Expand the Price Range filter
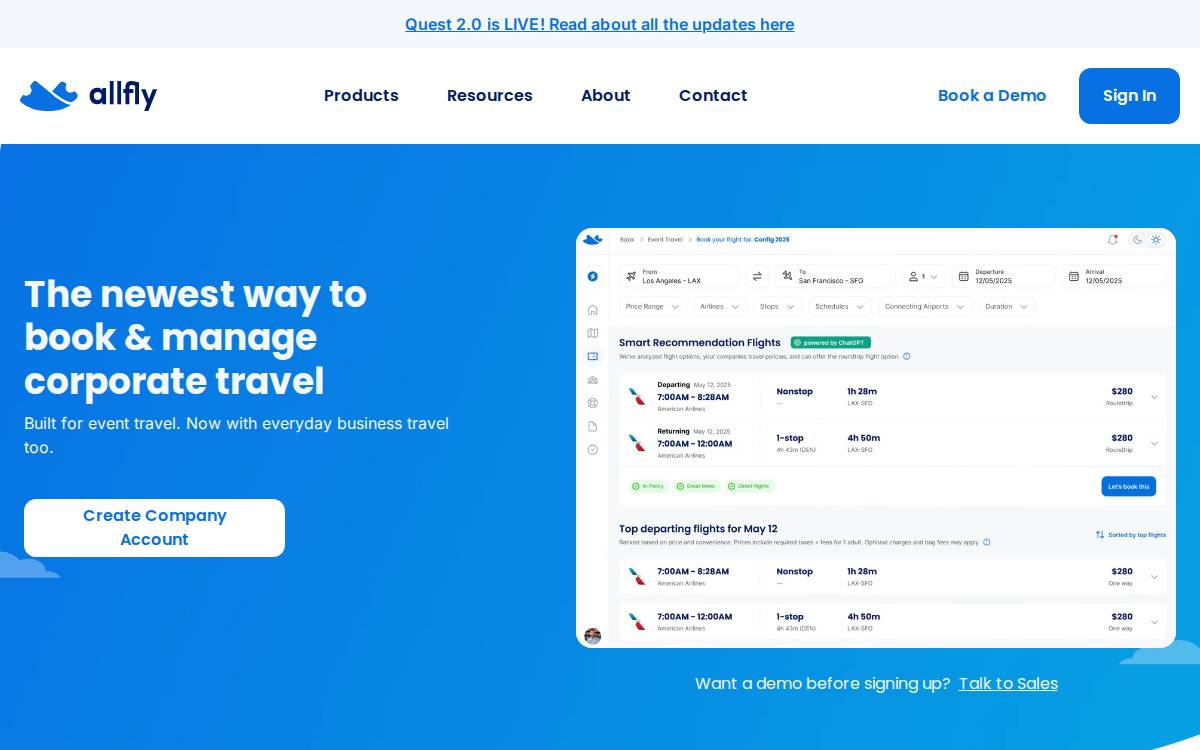 click(x=653, y=307)
